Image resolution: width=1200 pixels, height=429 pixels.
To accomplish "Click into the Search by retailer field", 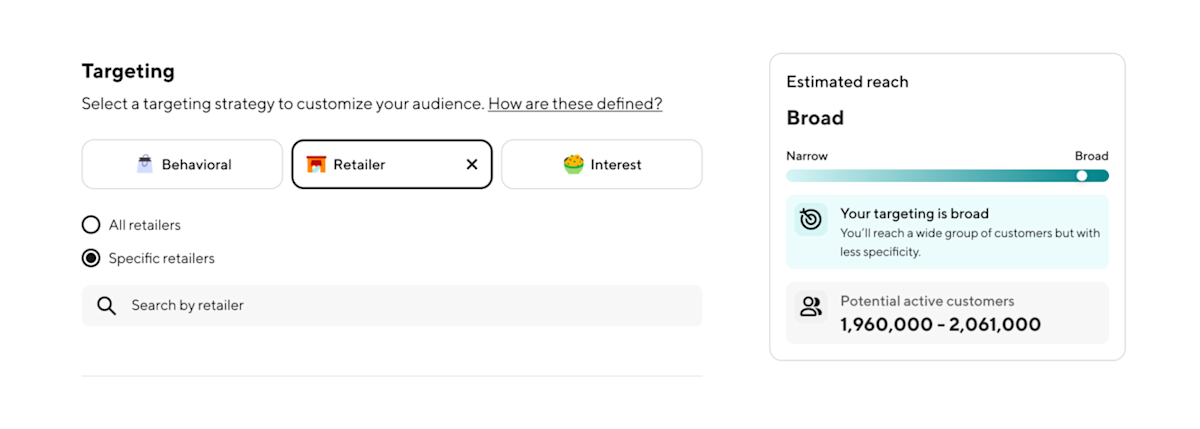I will pyautogui.click(x=392, y=305).
